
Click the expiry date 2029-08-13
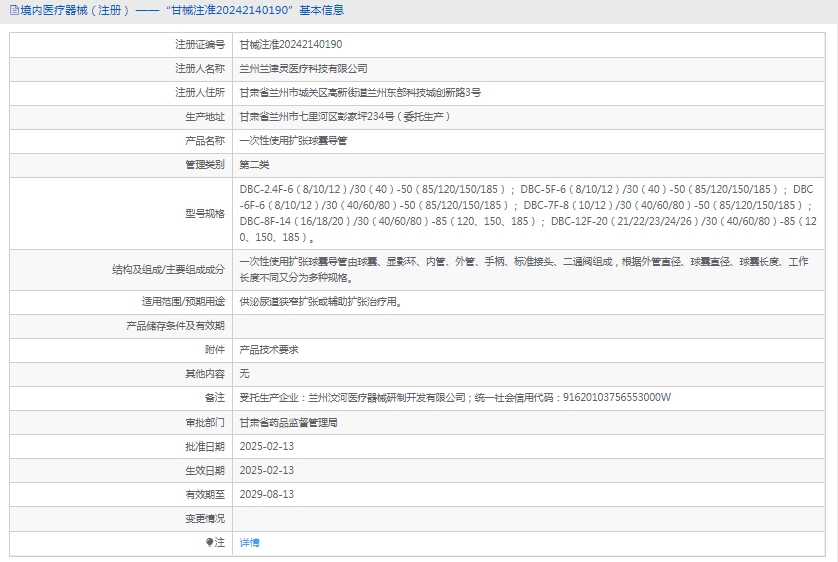coord(267,494)
